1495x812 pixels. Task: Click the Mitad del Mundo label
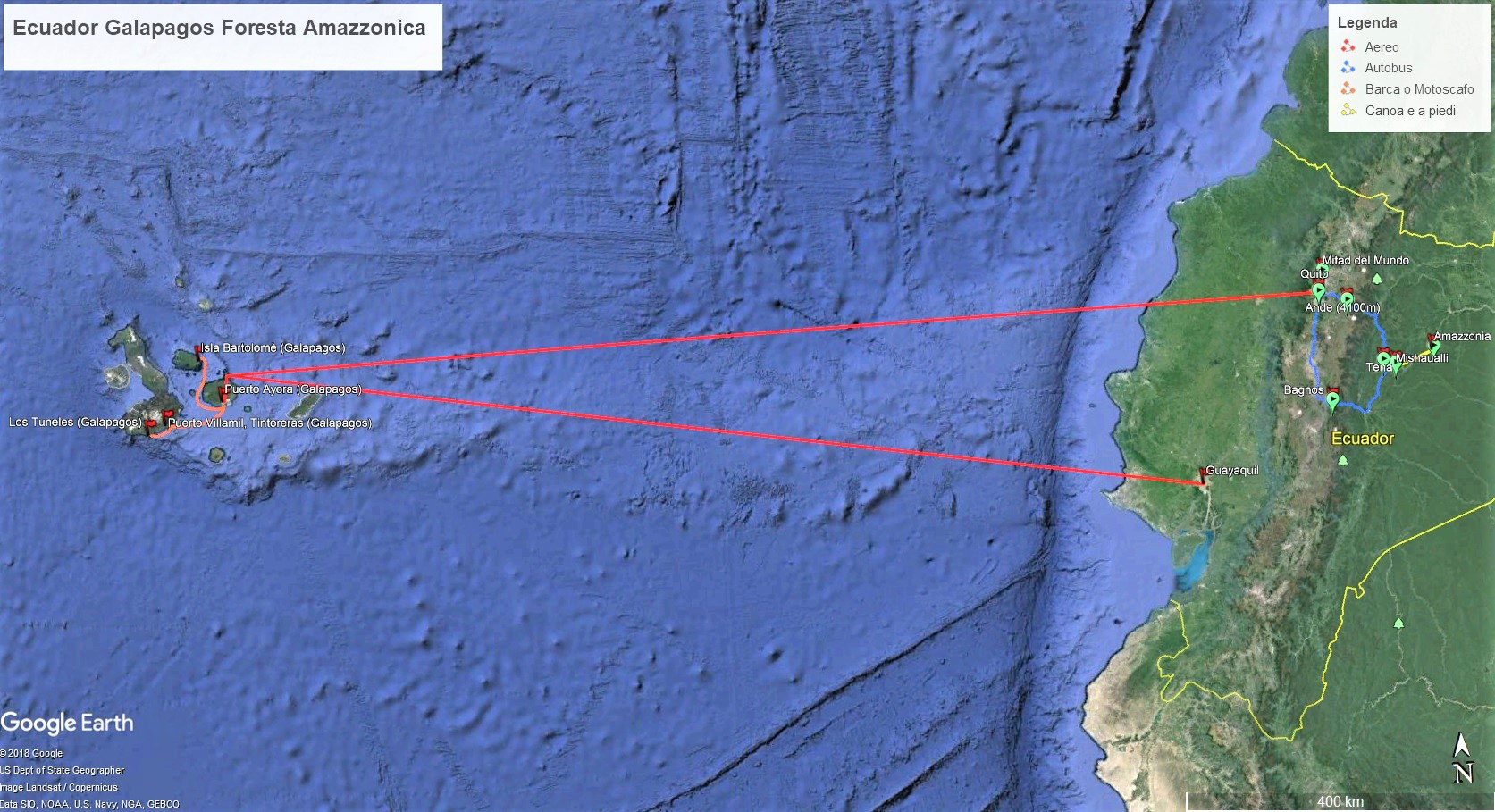1365,261
